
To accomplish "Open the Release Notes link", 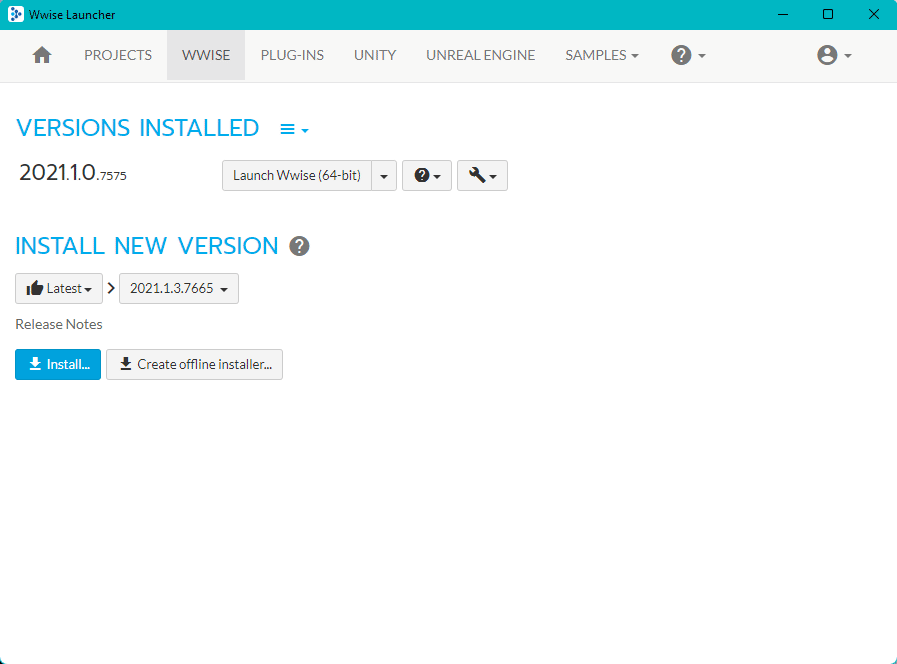I will click(59, 324).
